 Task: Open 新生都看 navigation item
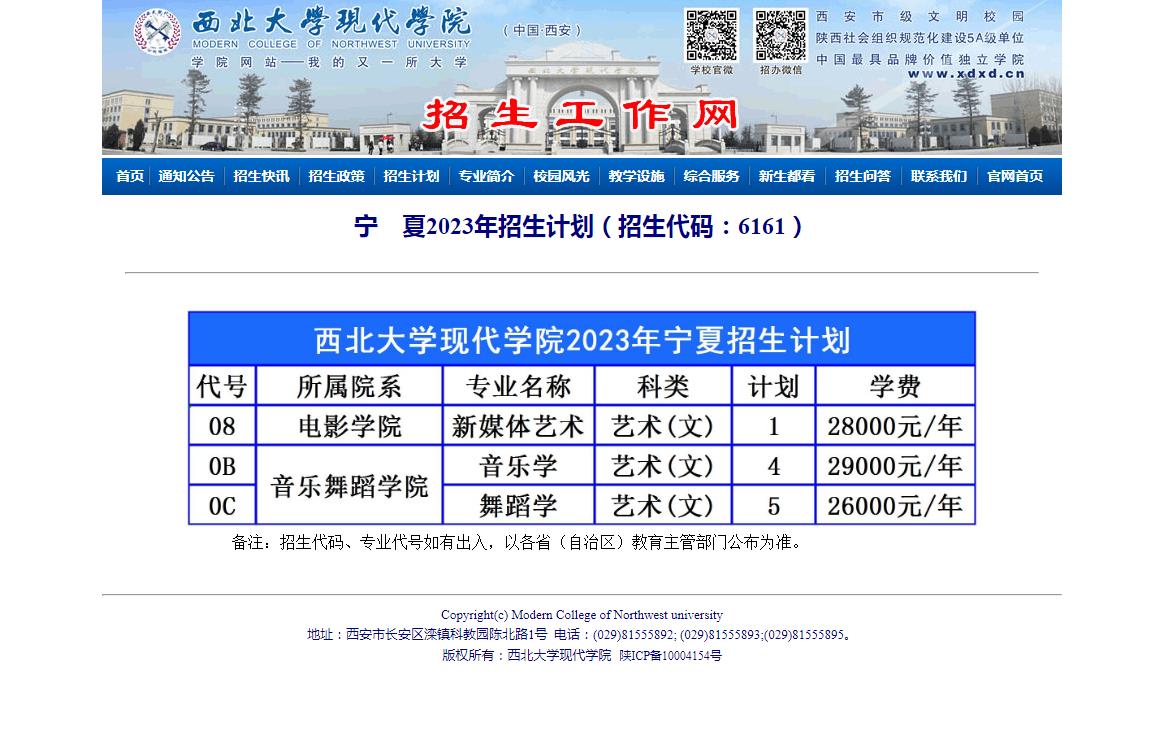786,176
